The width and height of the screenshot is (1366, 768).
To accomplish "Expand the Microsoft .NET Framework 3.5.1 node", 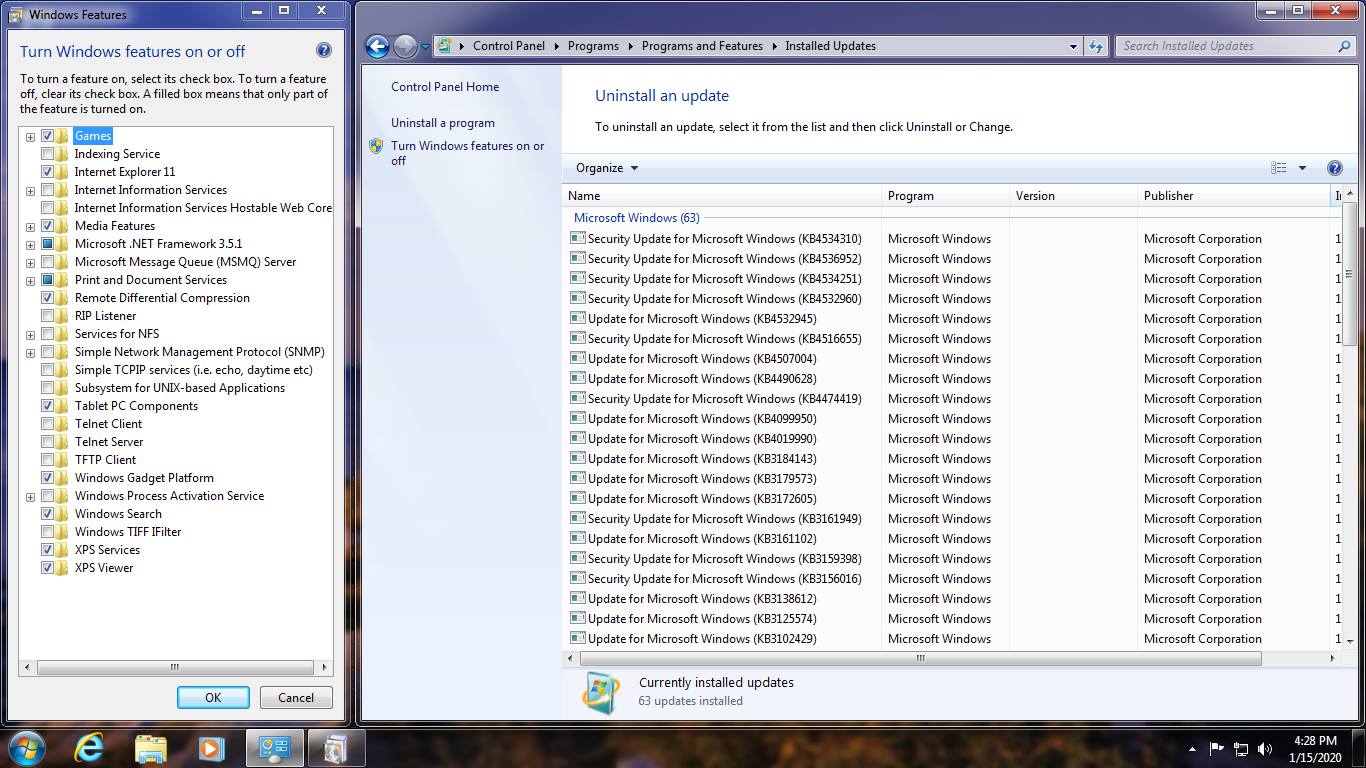I will tap(30, 244).
